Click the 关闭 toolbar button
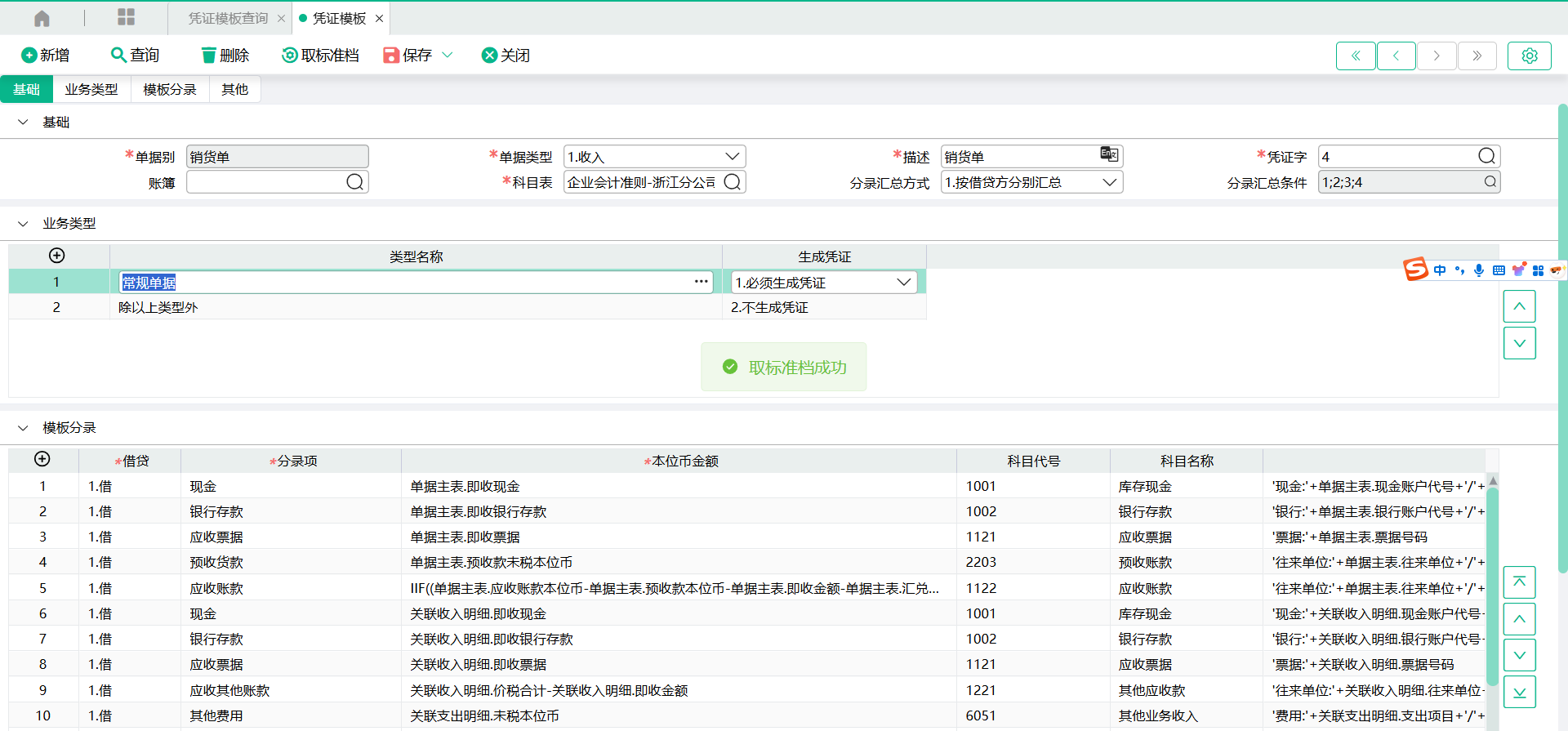Image resolution: width=1568 pixels, height=731 pixels. click(506, 55)
